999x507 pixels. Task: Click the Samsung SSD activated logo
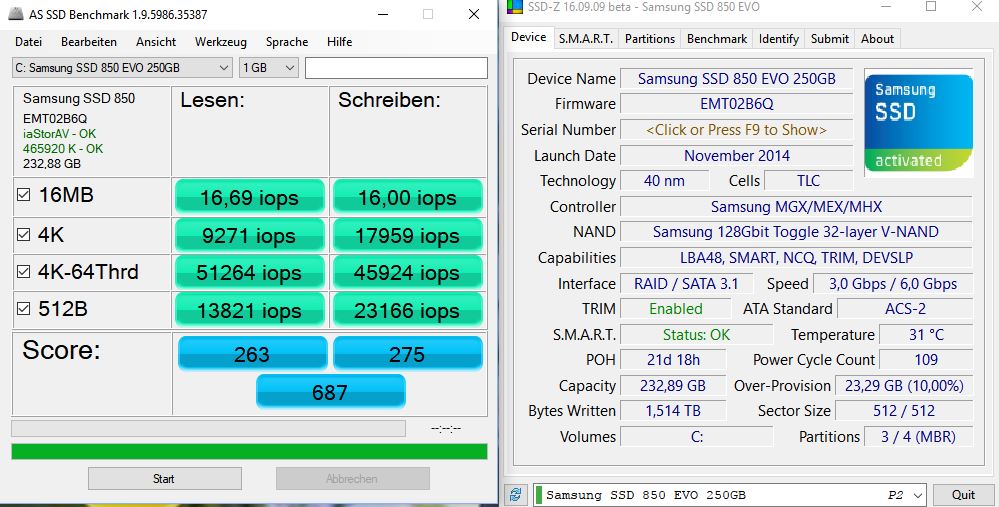click(918, 123)
